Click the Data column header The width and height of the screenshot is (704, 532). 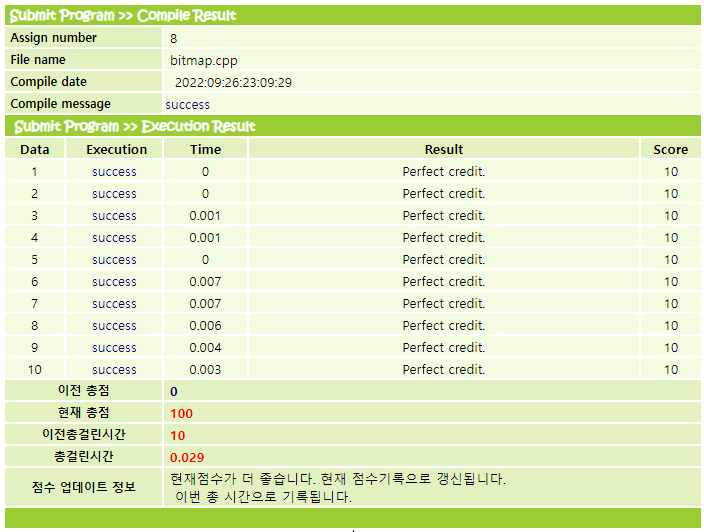(35, 149)
